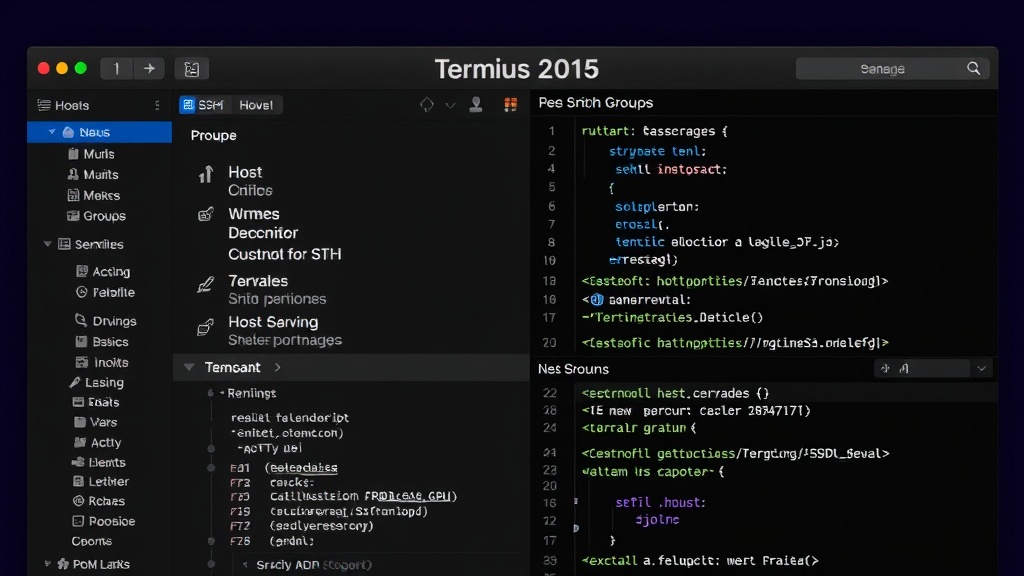Open the Tervales entry
Viewport: 1024px width, 576px height.
pyautogui.click(x=277, y=289)
